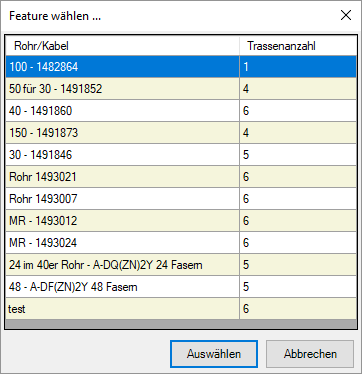Screen dimensions: 362x374
Task: Sort by Rohr/Kabel column header
Action: pos(122,46)
